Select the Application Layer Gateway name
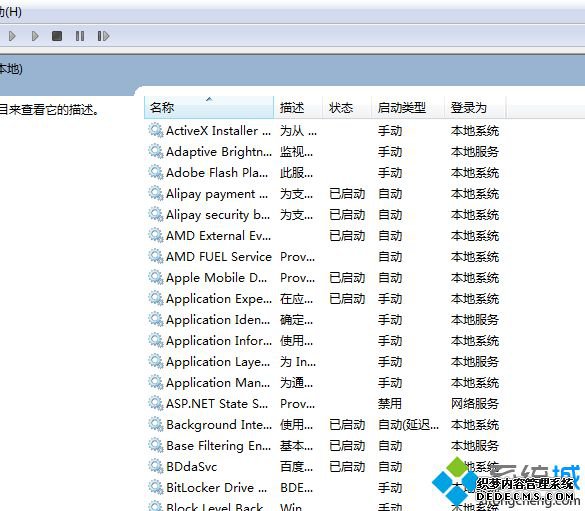 click(218, 362)
